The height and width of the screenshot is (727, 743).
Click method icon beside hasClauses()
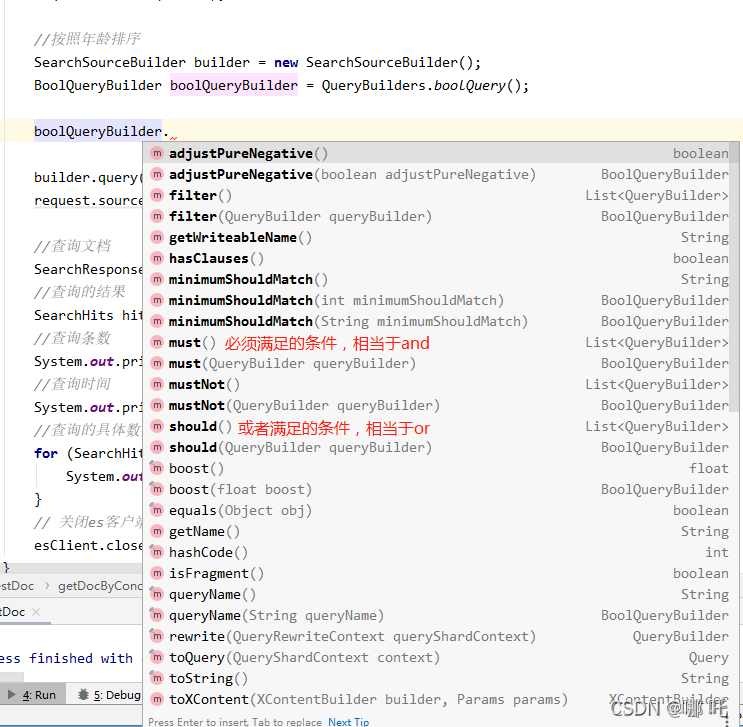pos(157,258)
